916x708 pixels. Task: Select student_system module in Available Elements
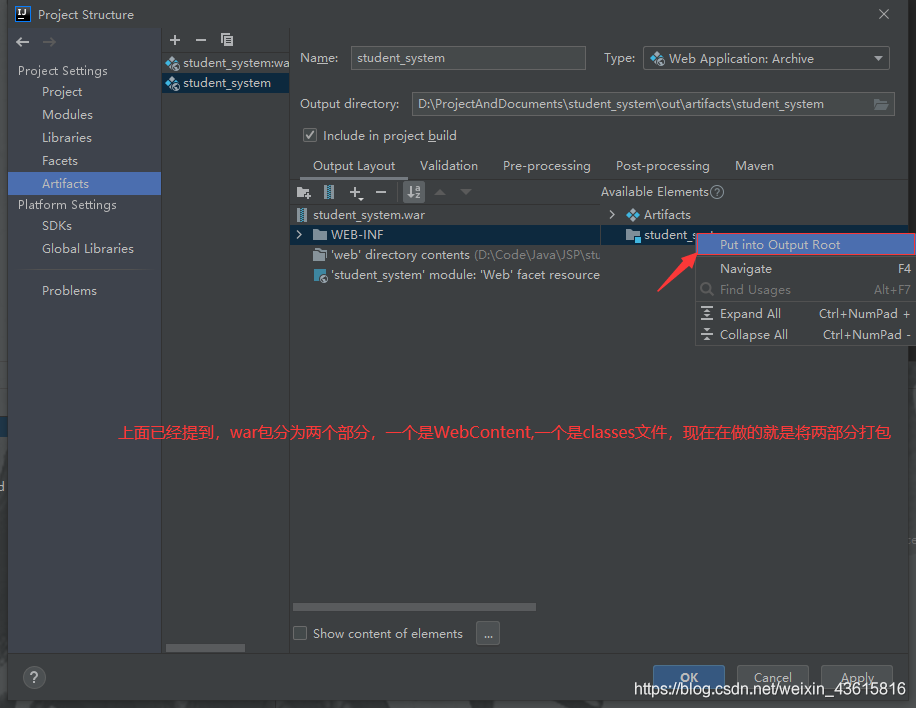[x=660, y=235]
